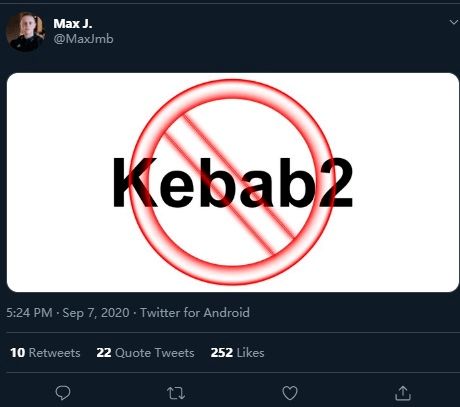Open Max J.'s profile picture
The width and height of the screenshot is (460, 407).
[26, 31]
